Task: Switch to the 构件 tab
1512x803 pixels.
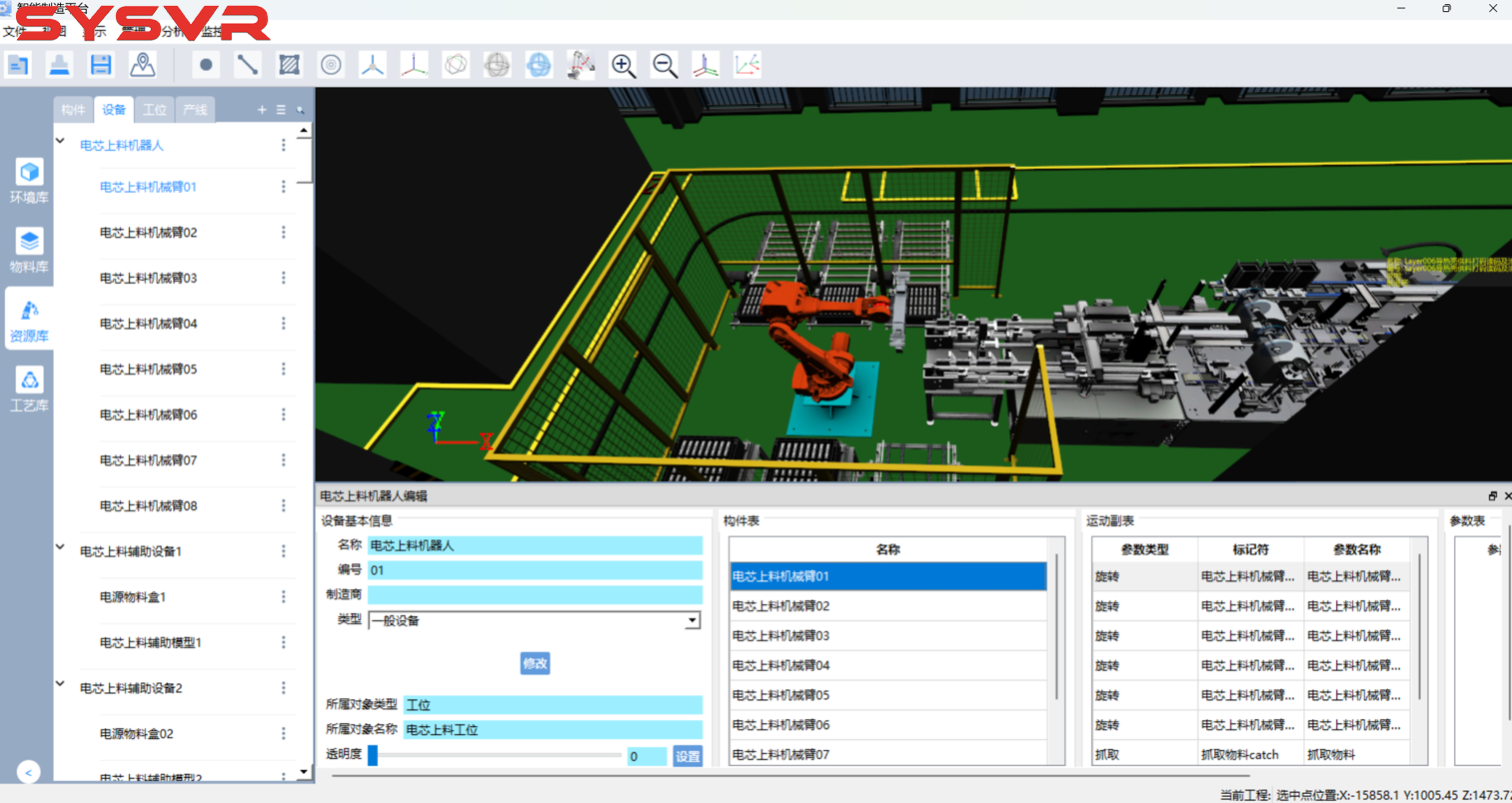Action: click(x=73, y=110)
